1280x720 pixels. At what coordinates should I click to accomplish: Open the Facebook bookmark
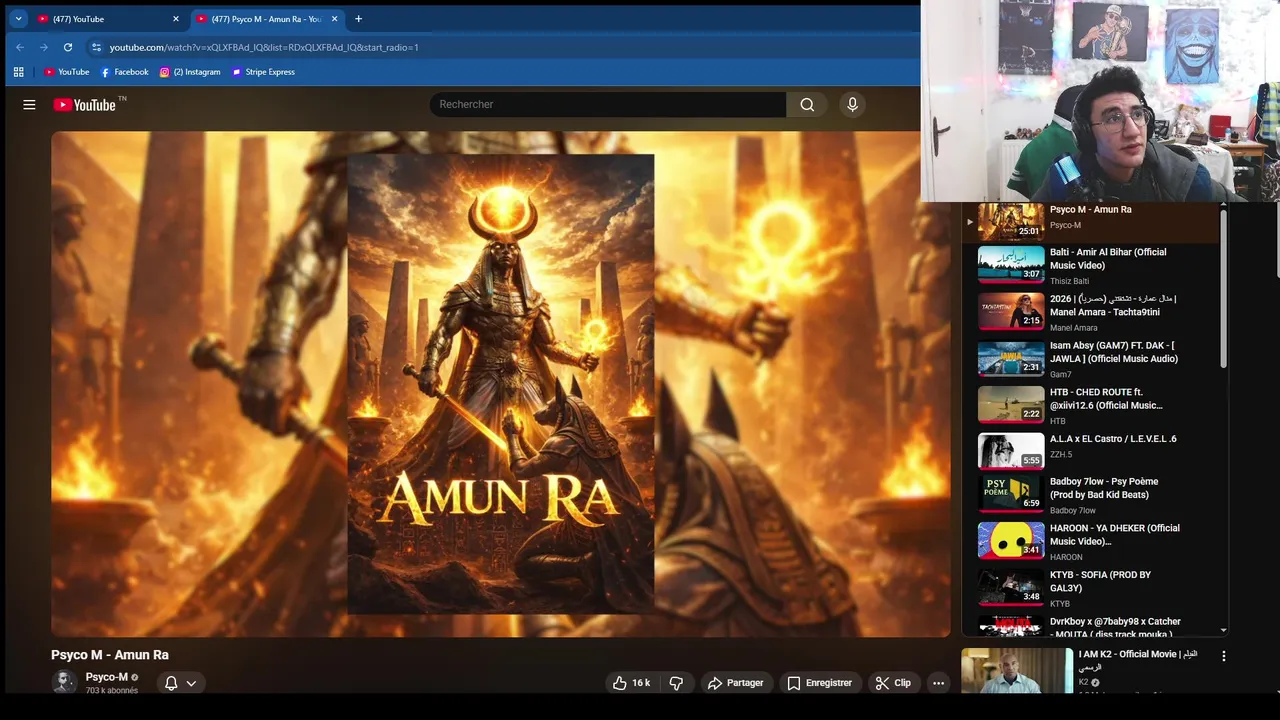(x=124, y=72)
